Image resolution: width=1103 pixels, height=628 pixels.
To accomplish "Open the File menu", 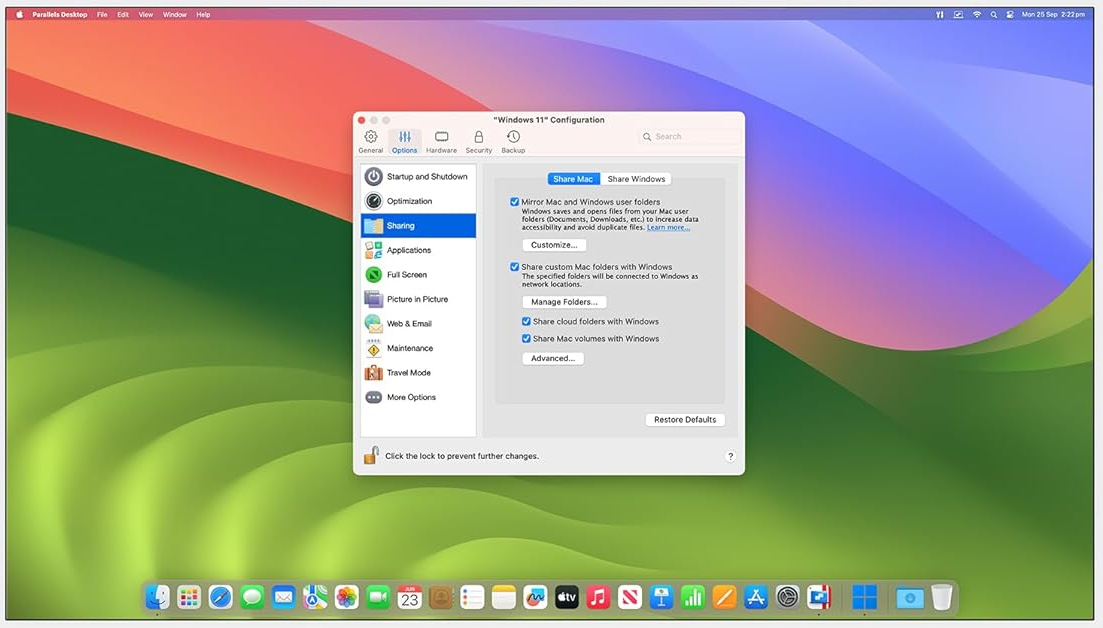I will [102, 14].
